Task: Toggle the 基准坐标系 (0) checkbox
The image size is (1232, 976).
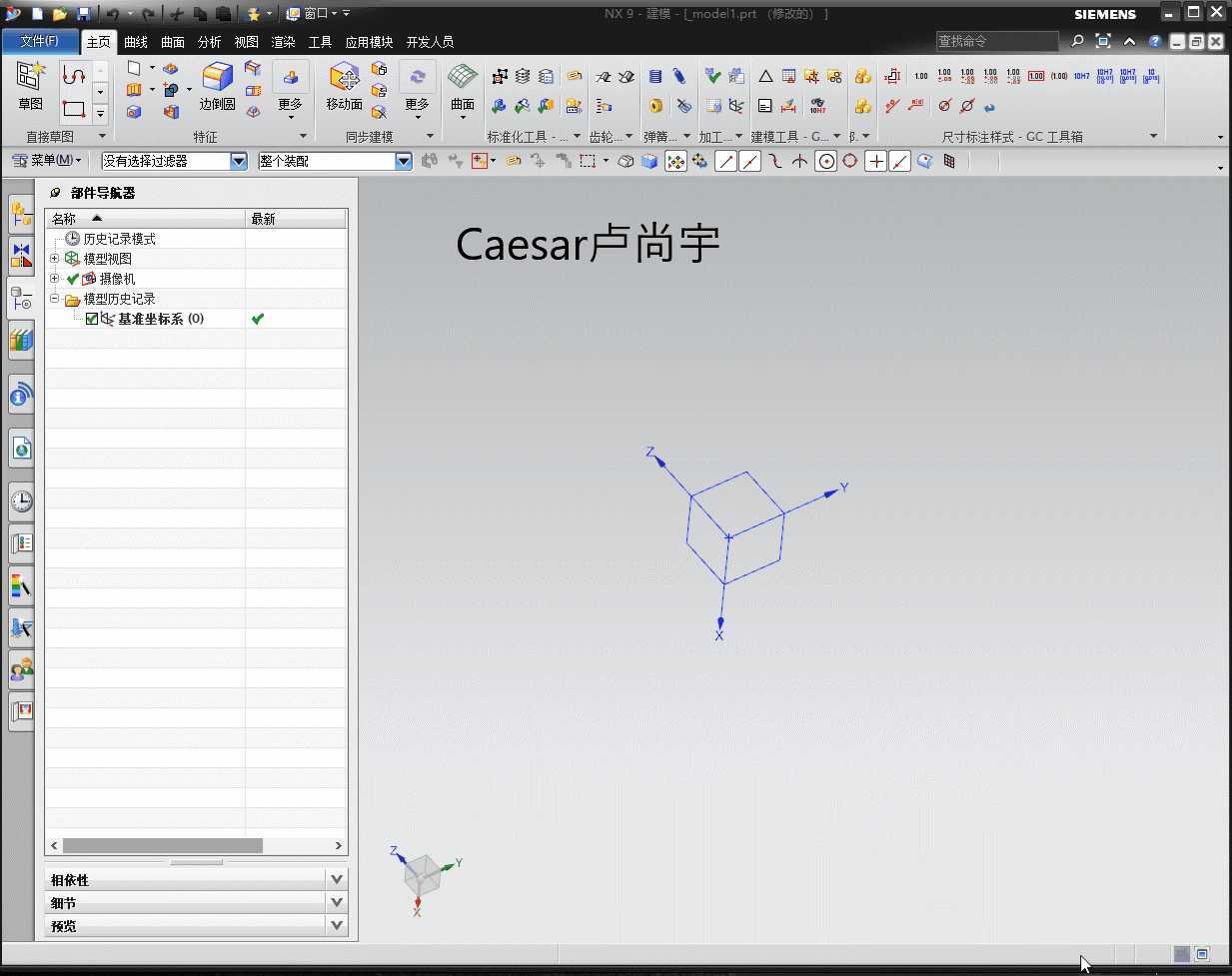Action: (x=92, y=319)
